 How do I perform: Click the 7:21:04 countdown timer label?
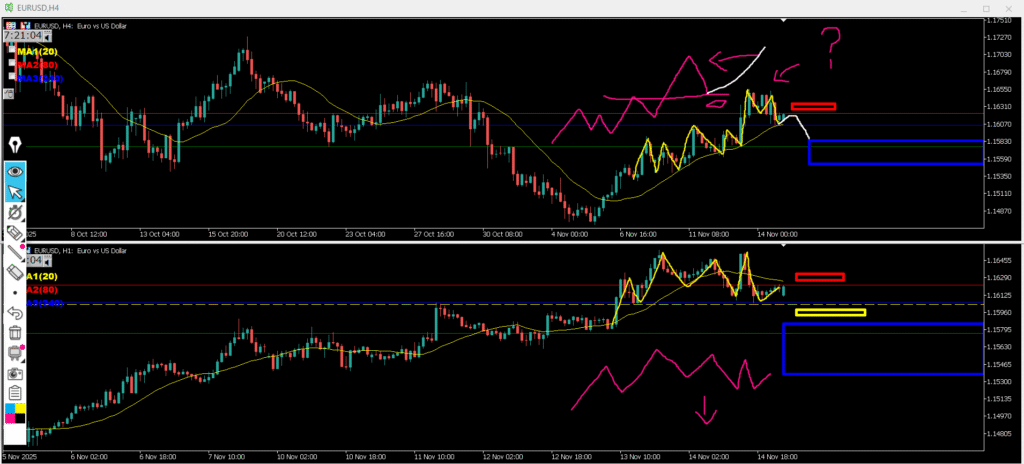tap(23, 36)
